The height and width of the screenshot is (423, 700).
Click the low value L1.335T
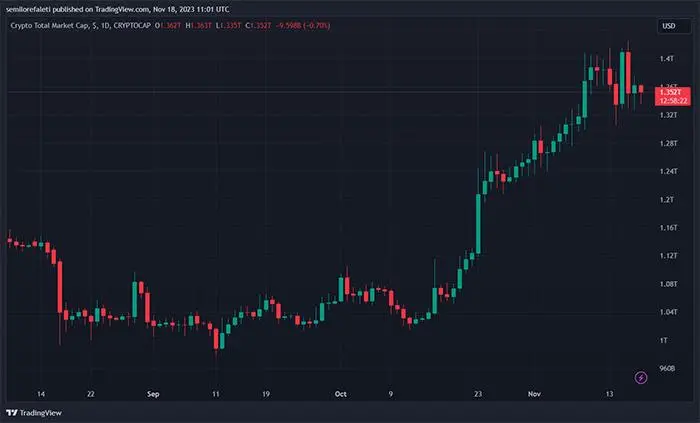228,26
